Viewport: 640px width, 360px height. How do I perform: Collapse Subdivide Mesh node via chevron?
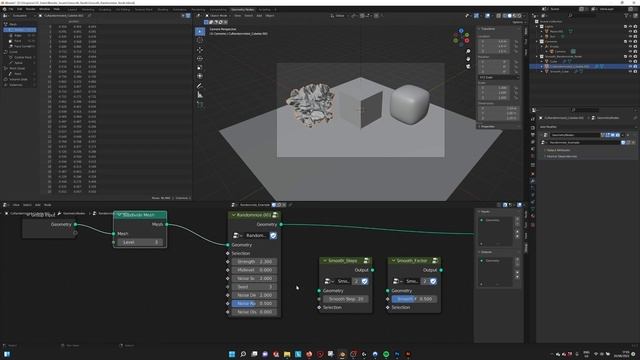(x=119, y=215)
